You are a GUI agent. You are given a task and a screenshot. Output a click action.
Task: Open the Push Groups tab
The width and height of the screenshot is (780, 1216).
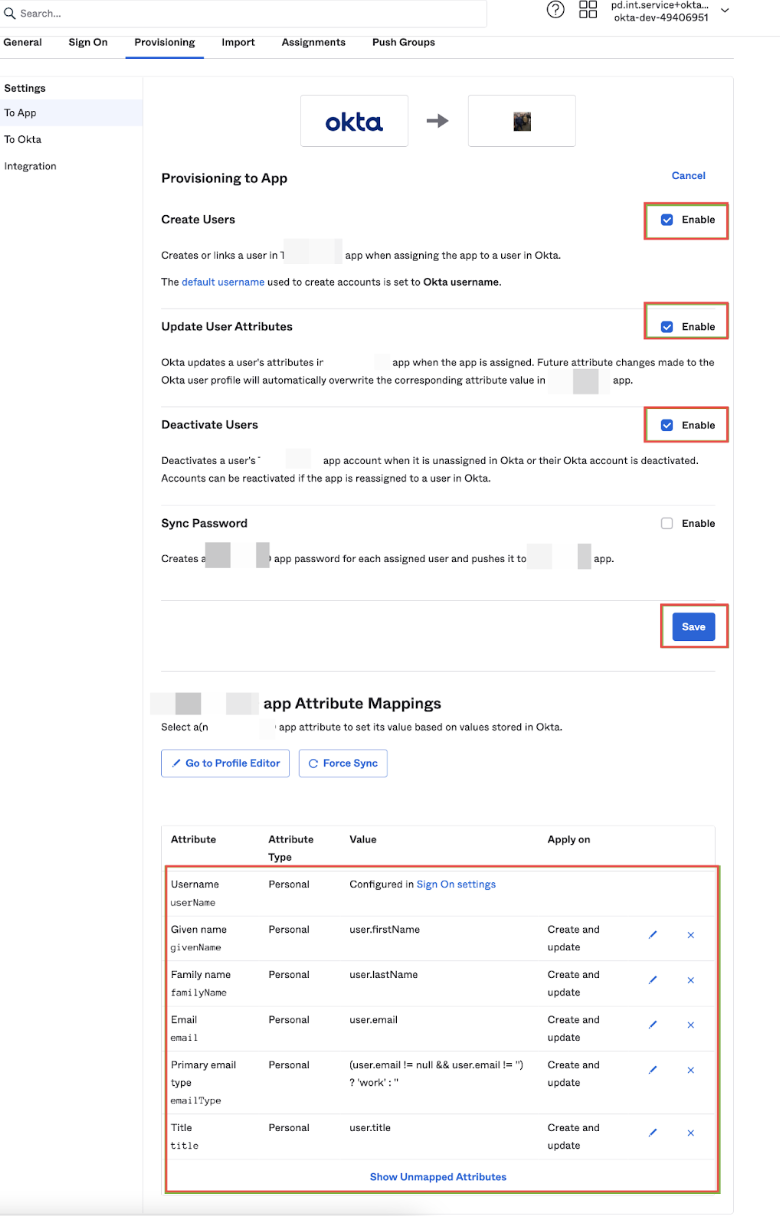point(403,42)
